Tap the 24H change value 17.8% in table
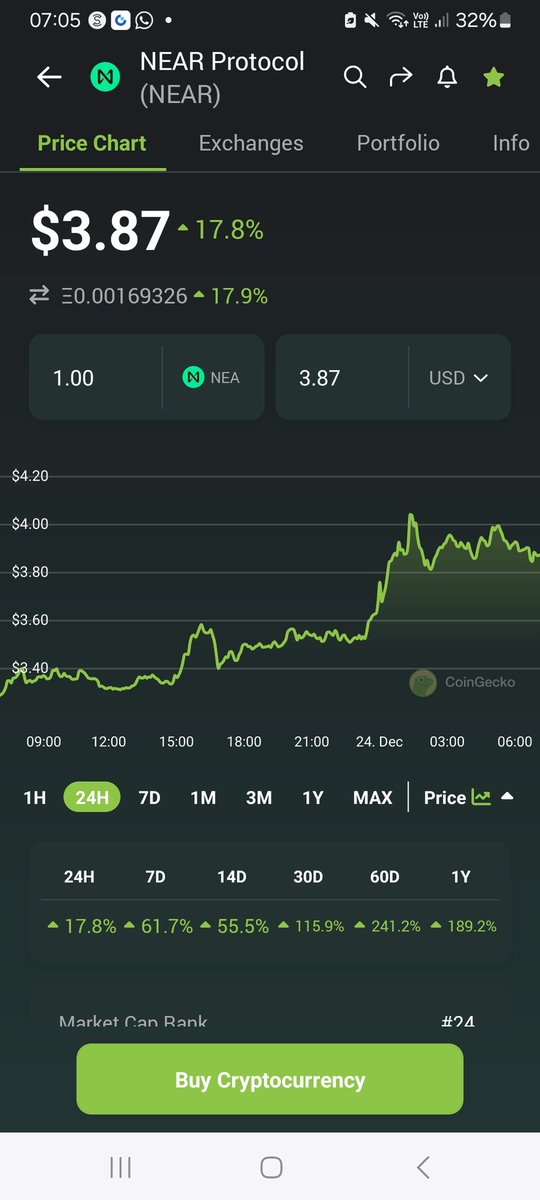 point(82,926)
